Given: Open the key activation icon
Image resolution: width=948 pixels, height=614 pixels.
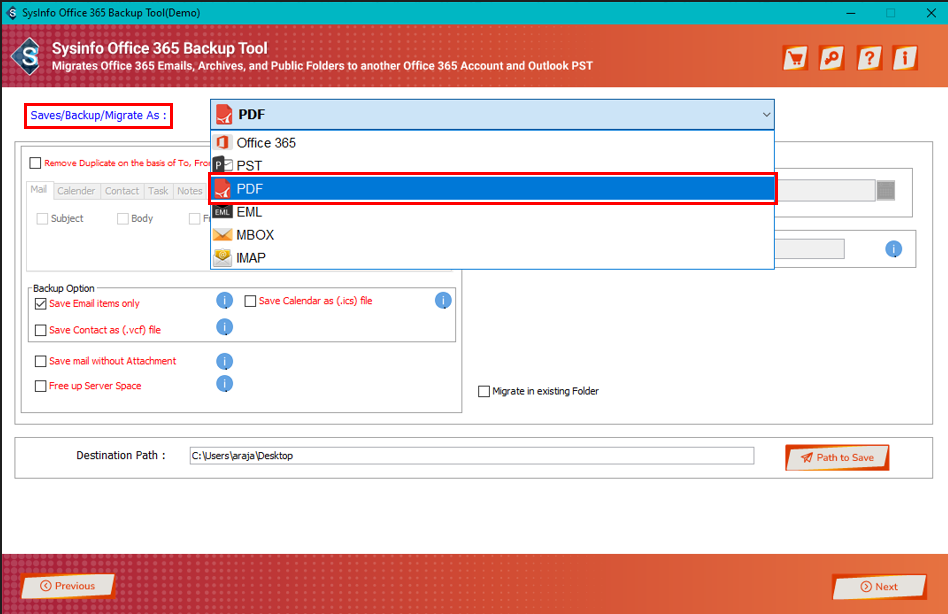Looking at the screenshot, I should (x=831, y=58).
